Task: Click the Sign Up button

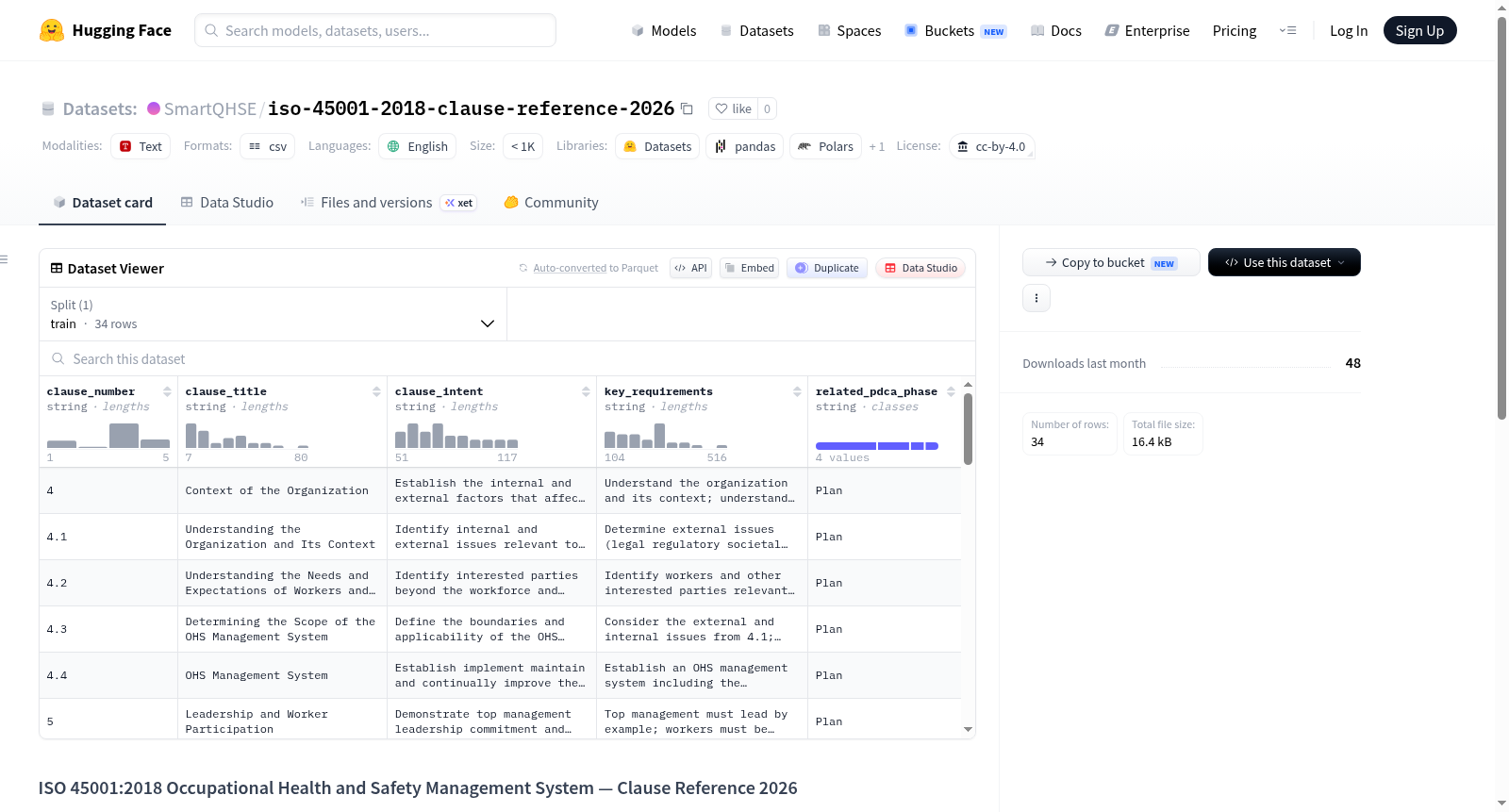Action: tap(1419, 30)
